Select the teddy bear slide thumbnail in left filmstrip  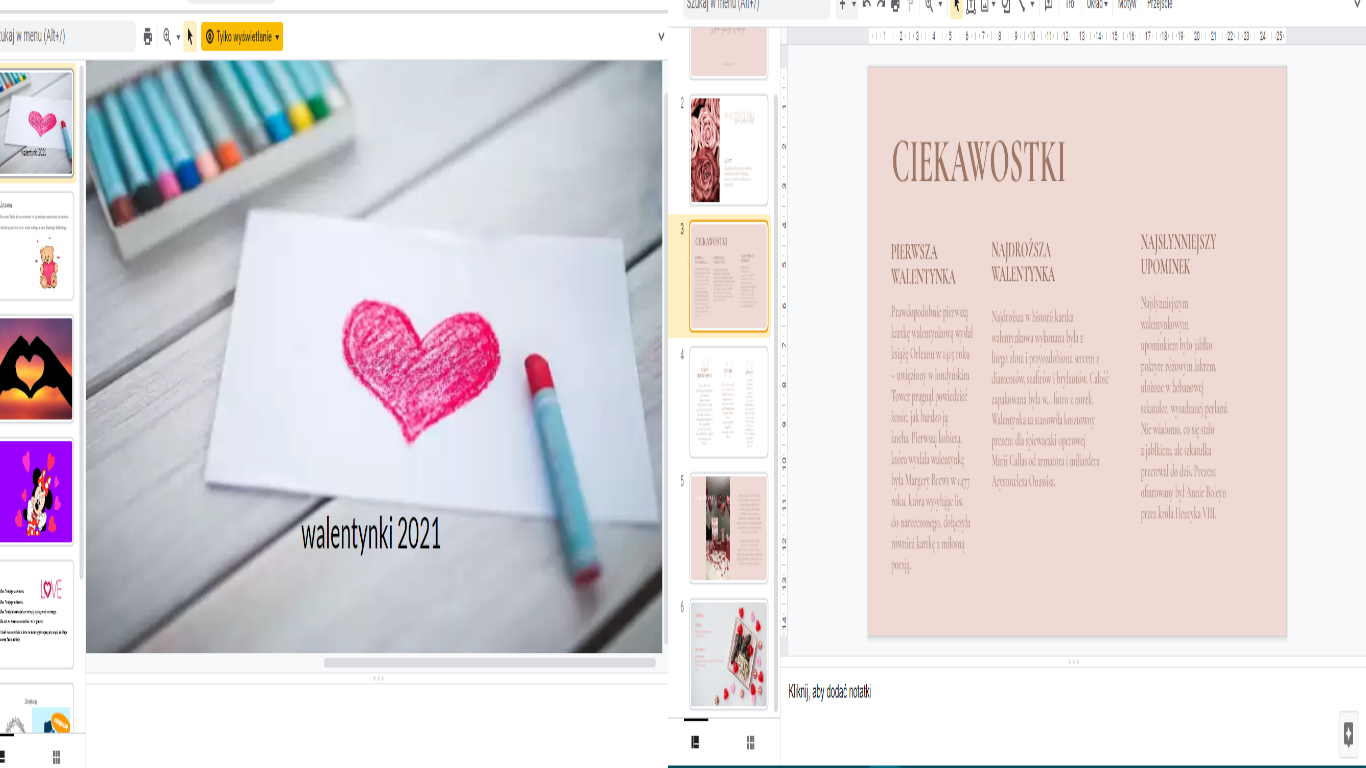36,246
